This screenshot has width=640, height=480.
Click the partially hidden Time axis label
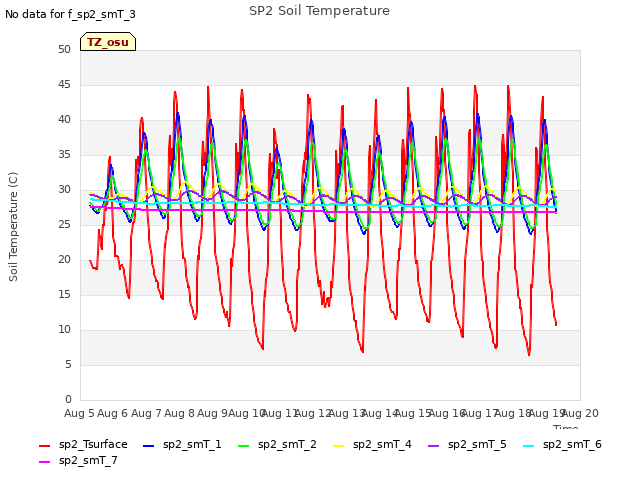pos(566,427)
